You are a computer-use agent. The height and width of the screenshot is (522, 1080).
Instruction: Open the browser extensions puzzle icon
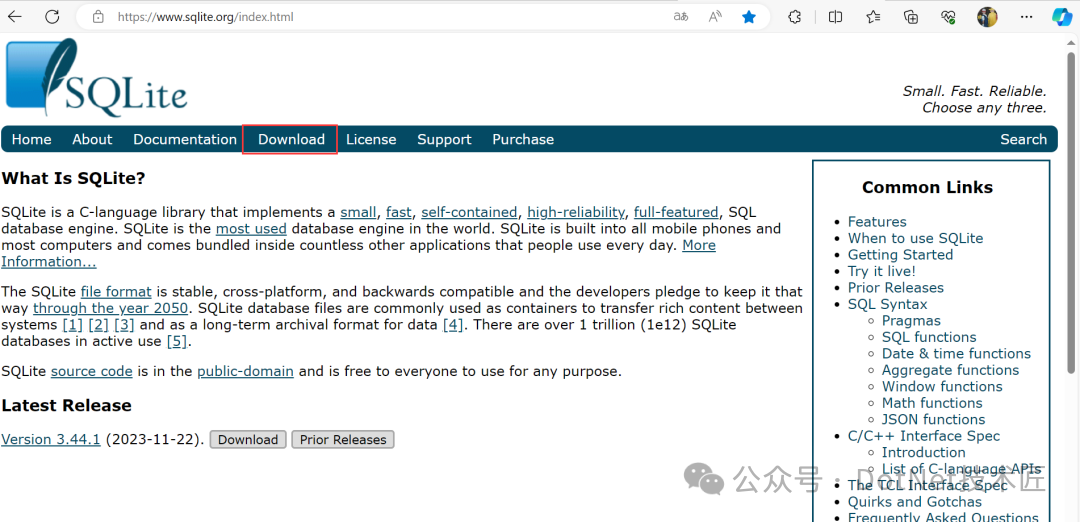[795, 17]
